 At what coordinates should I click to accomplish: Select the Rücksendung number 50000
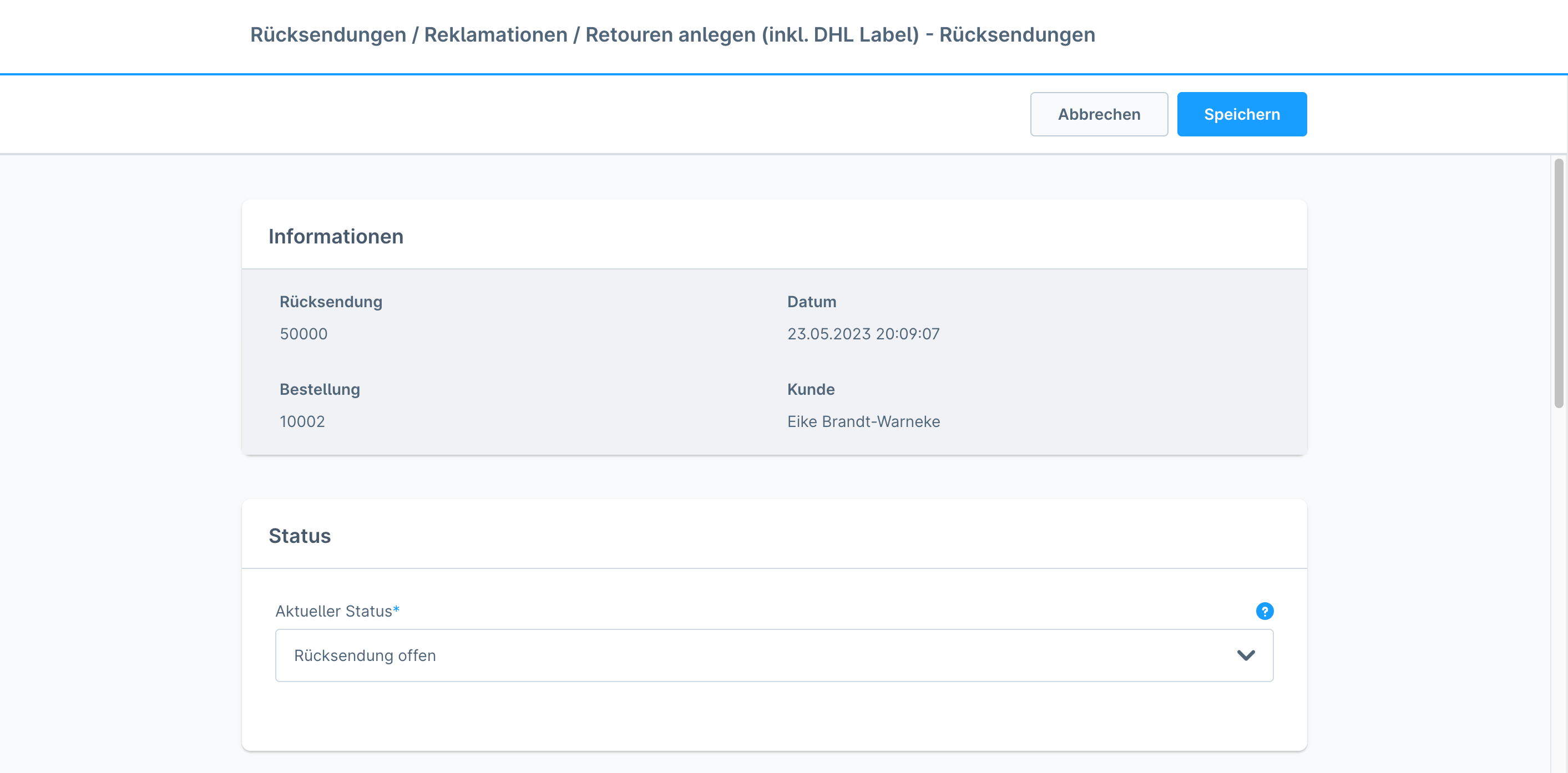pyautogui.click(x=304, y=334)
